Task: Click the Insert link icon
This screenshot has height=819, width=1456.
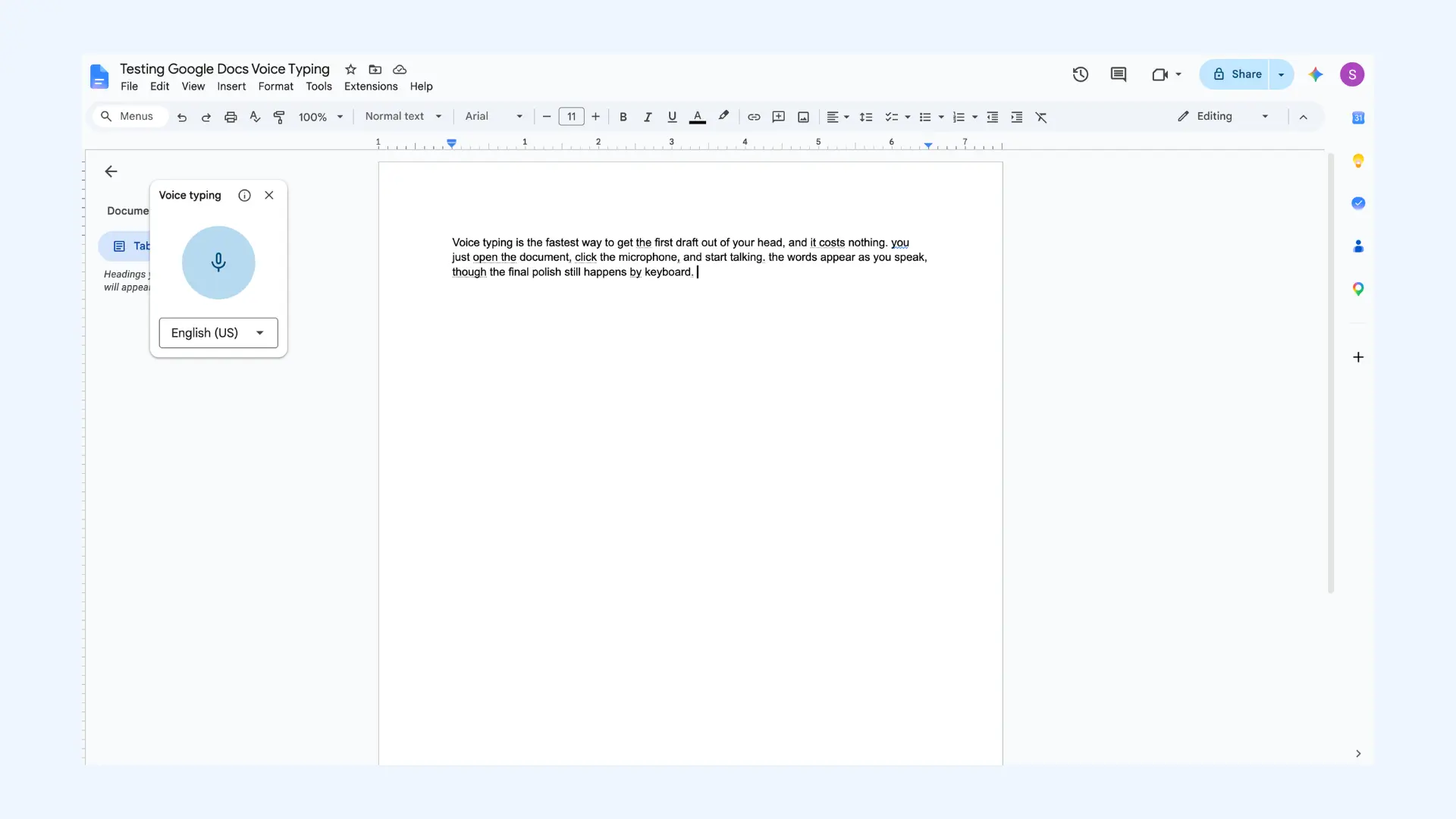Action: click(x=754, y=117)
